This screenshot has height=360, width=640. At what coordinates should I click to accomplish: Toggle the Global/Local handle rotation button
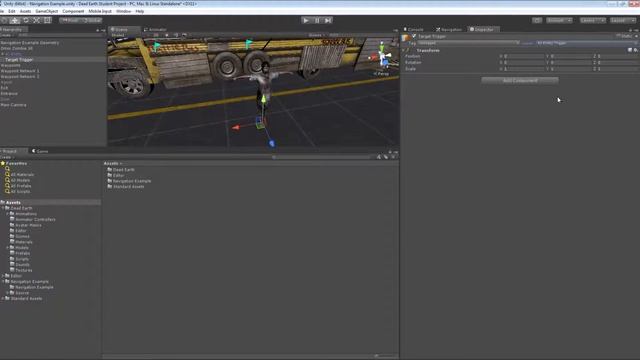[x=92, y=20]
